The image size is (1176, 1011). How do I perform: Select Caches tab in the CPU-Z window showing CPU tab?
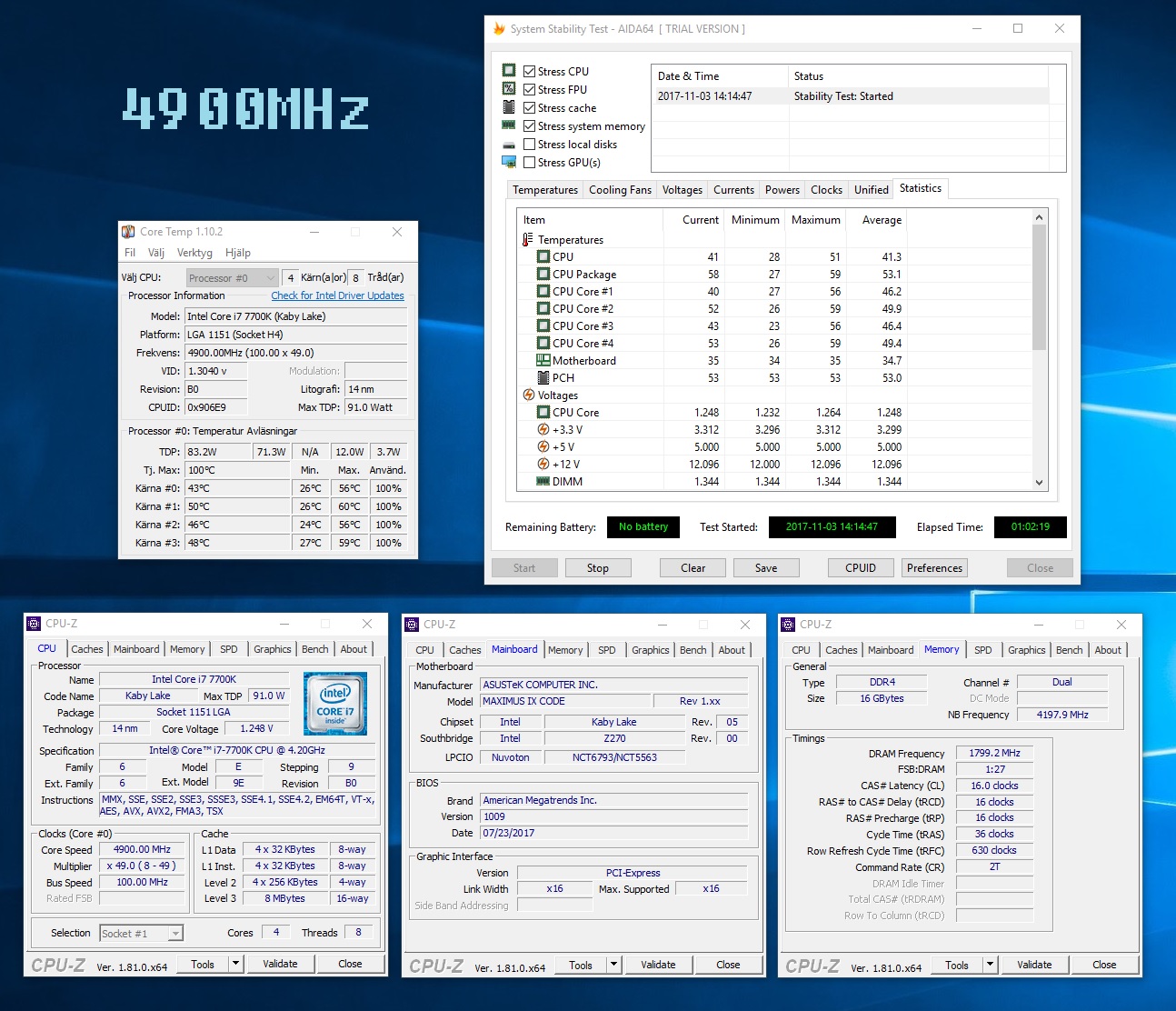coord(87,649)
